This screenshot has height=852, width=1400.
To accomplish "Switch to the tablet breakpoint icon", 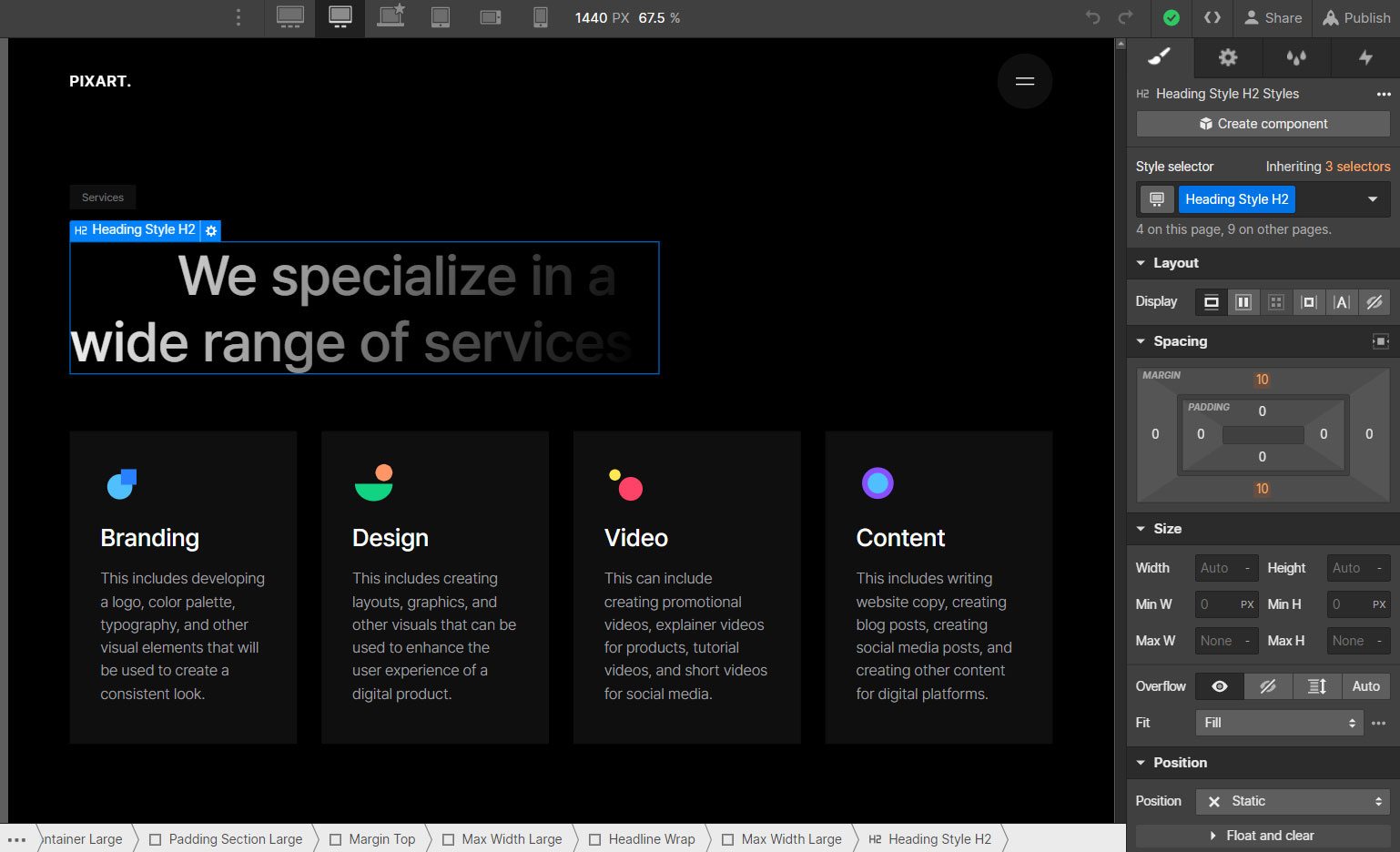I will tap(441, 17).
